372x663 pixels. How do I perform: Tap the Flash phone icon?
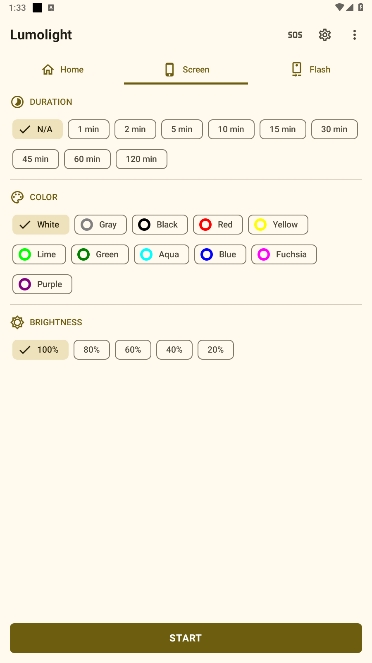297,69
